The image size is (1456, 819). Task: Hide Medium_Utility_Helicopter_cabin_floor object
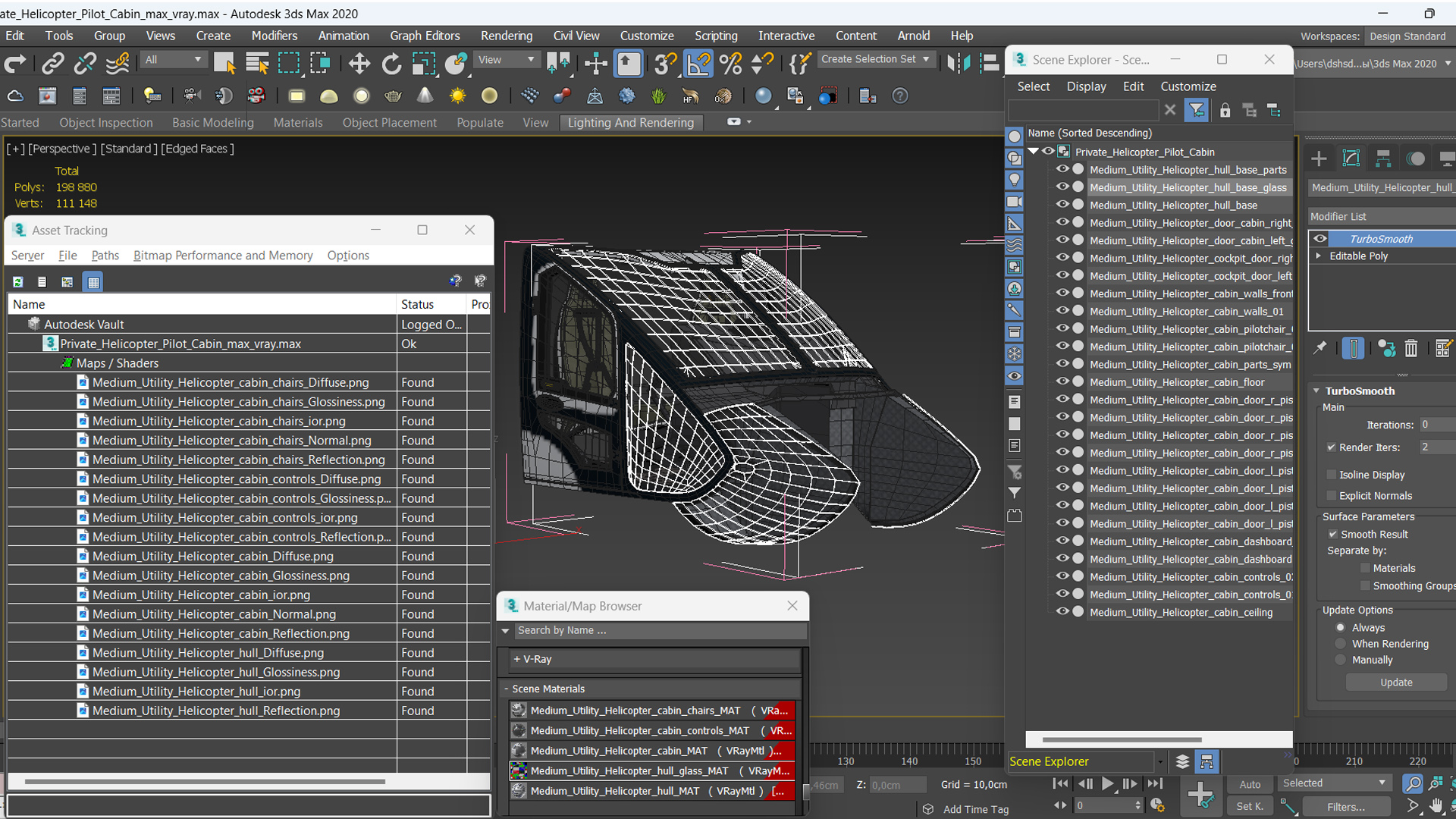(x=1062, y=381)
